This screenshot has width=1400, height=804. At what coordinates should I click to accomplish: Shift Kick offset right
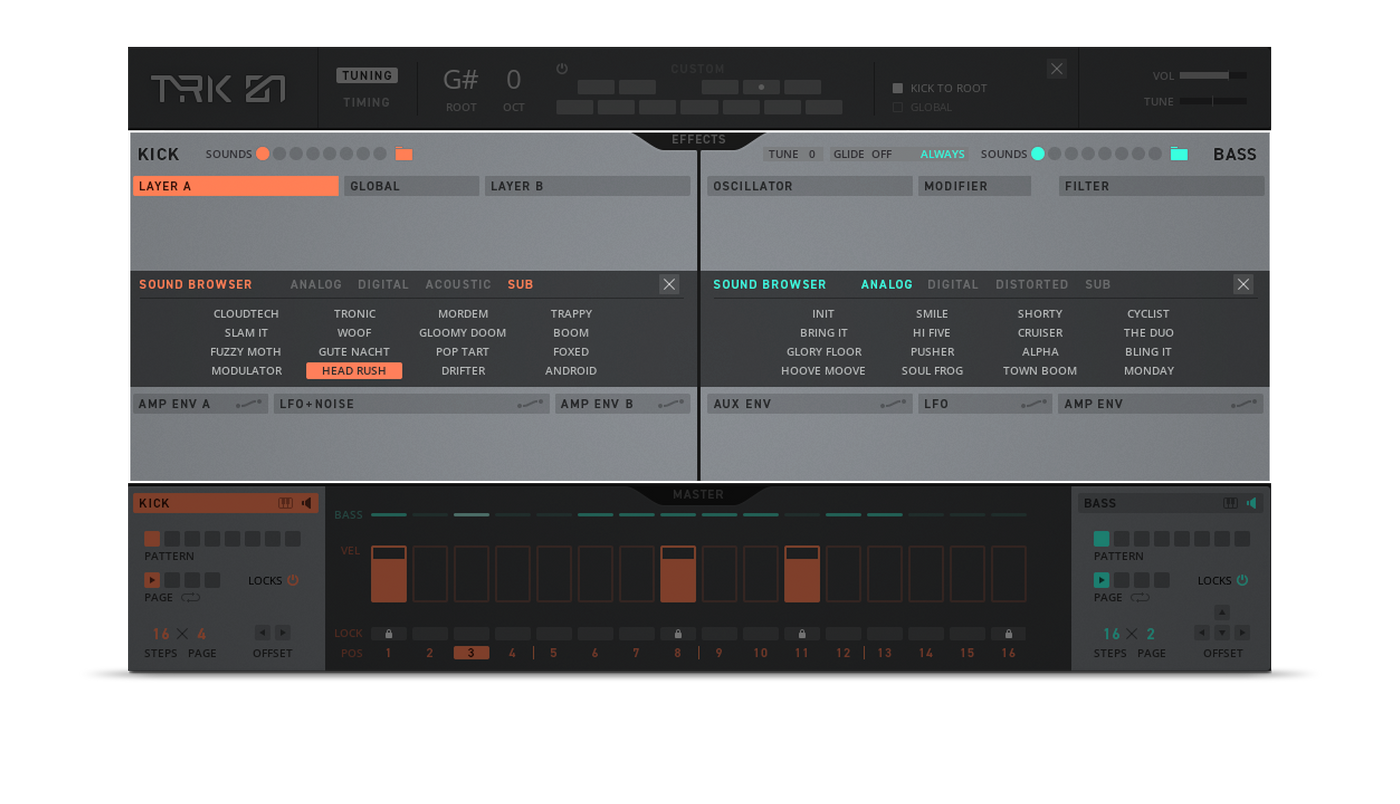coord(283,633)
